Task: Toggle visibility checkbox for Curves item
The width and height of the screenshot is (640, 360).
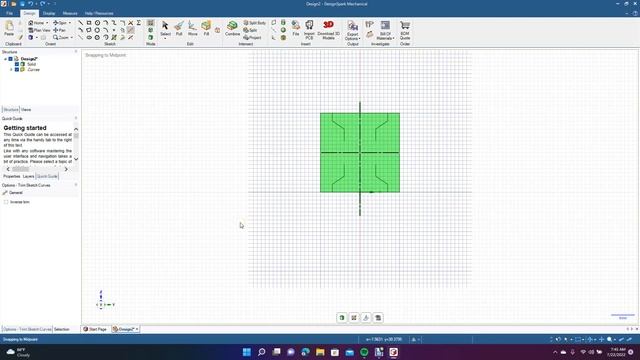Action: point(17,69)
